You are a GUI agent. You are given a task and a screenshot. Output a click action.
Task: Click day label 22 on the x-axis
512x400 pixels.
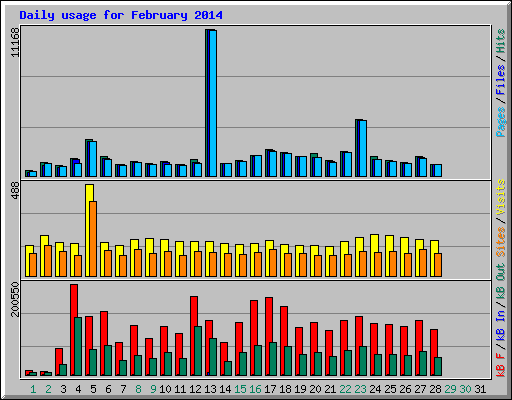click(345, 389)
